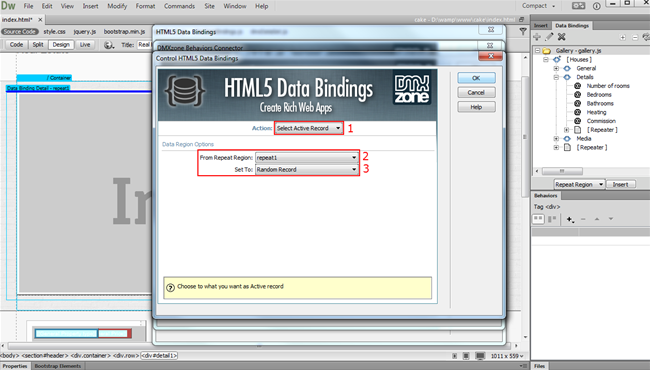Open the View menu
650x370 pixels.
coord(67,6)
